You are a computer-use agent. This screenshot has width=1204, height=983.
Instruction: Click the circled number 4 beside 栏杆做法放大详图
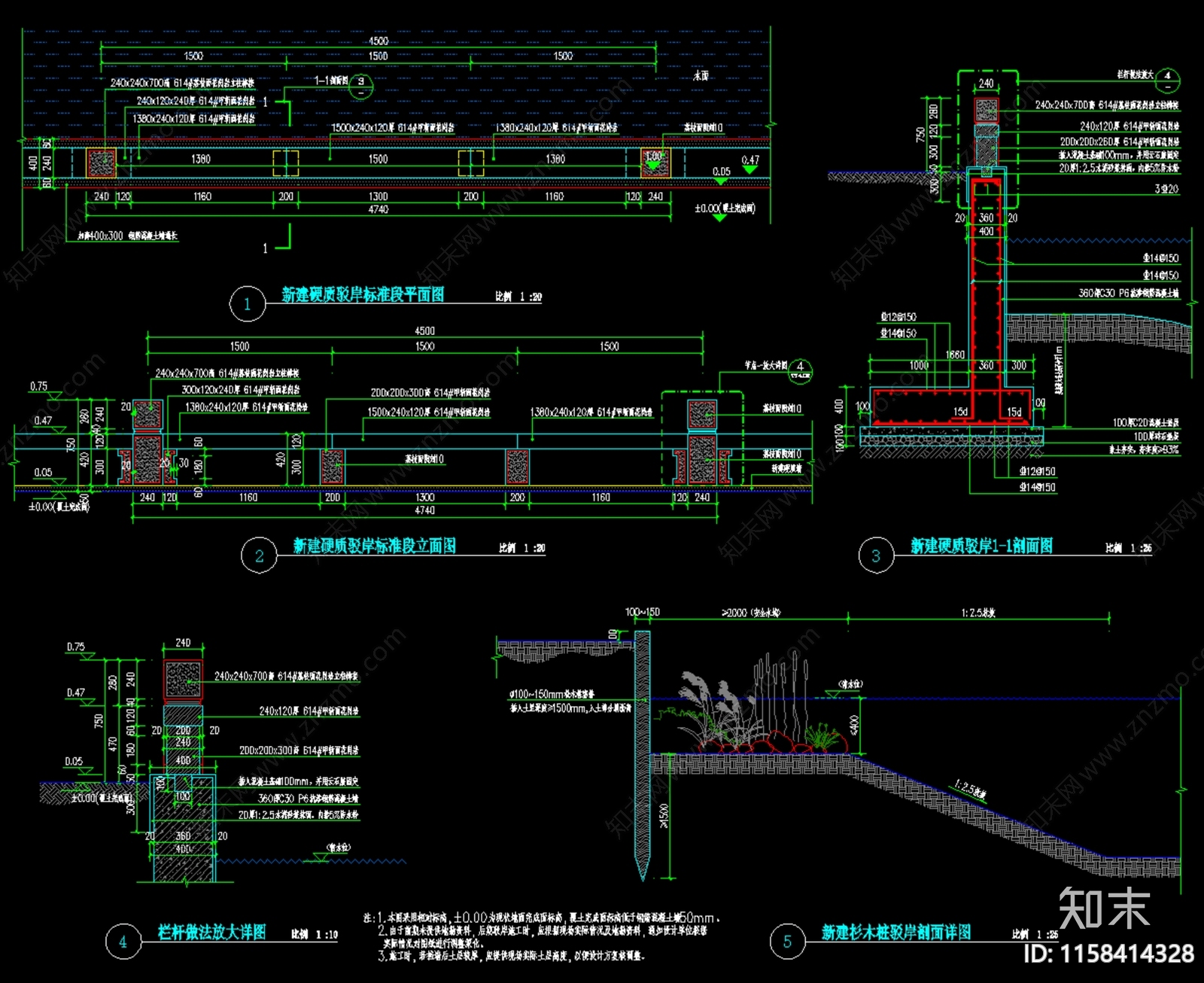tap(123, 942)
